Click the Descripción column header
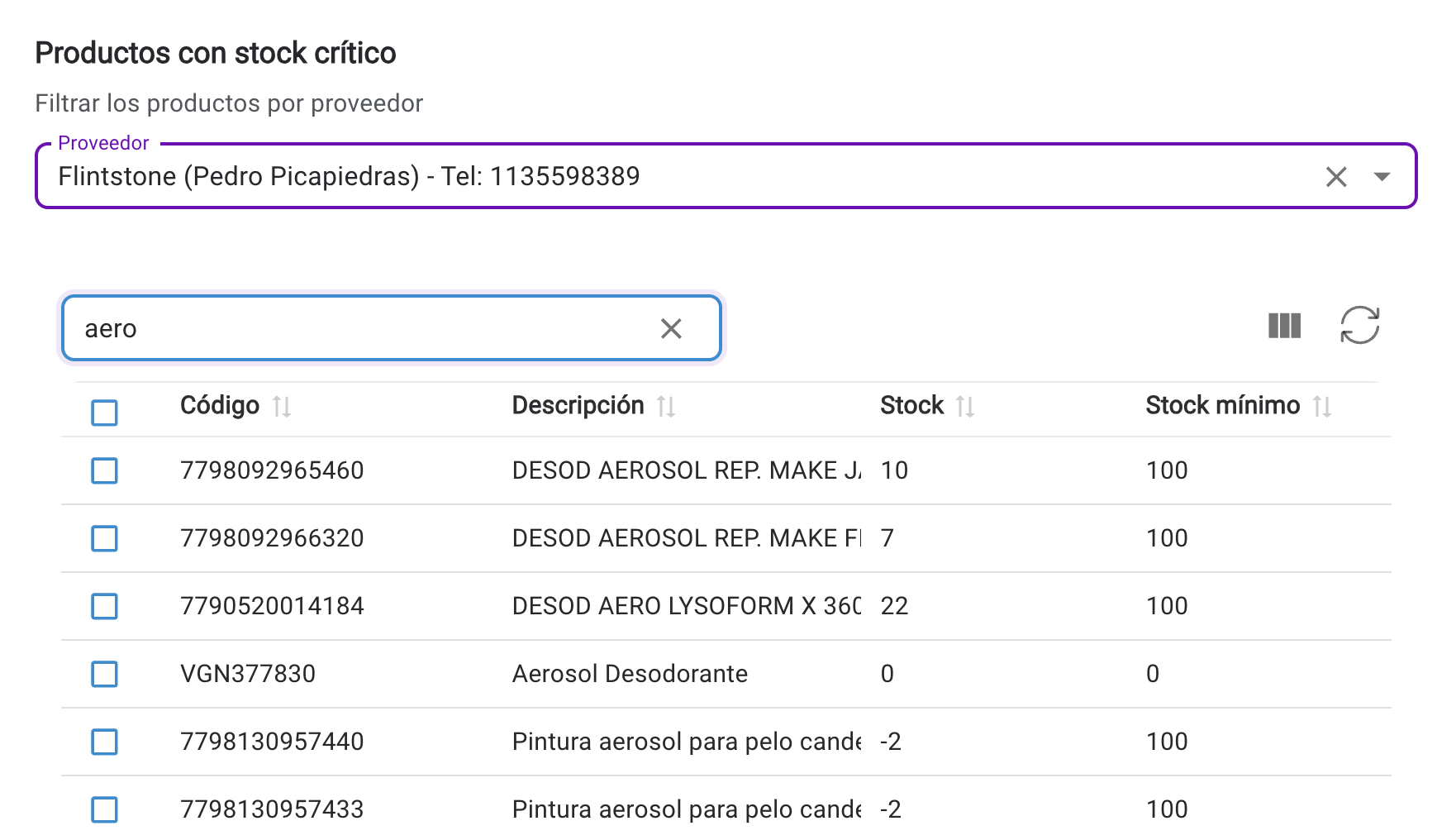The height and width of the screenshot is (840, 1456). pos(578,406)
